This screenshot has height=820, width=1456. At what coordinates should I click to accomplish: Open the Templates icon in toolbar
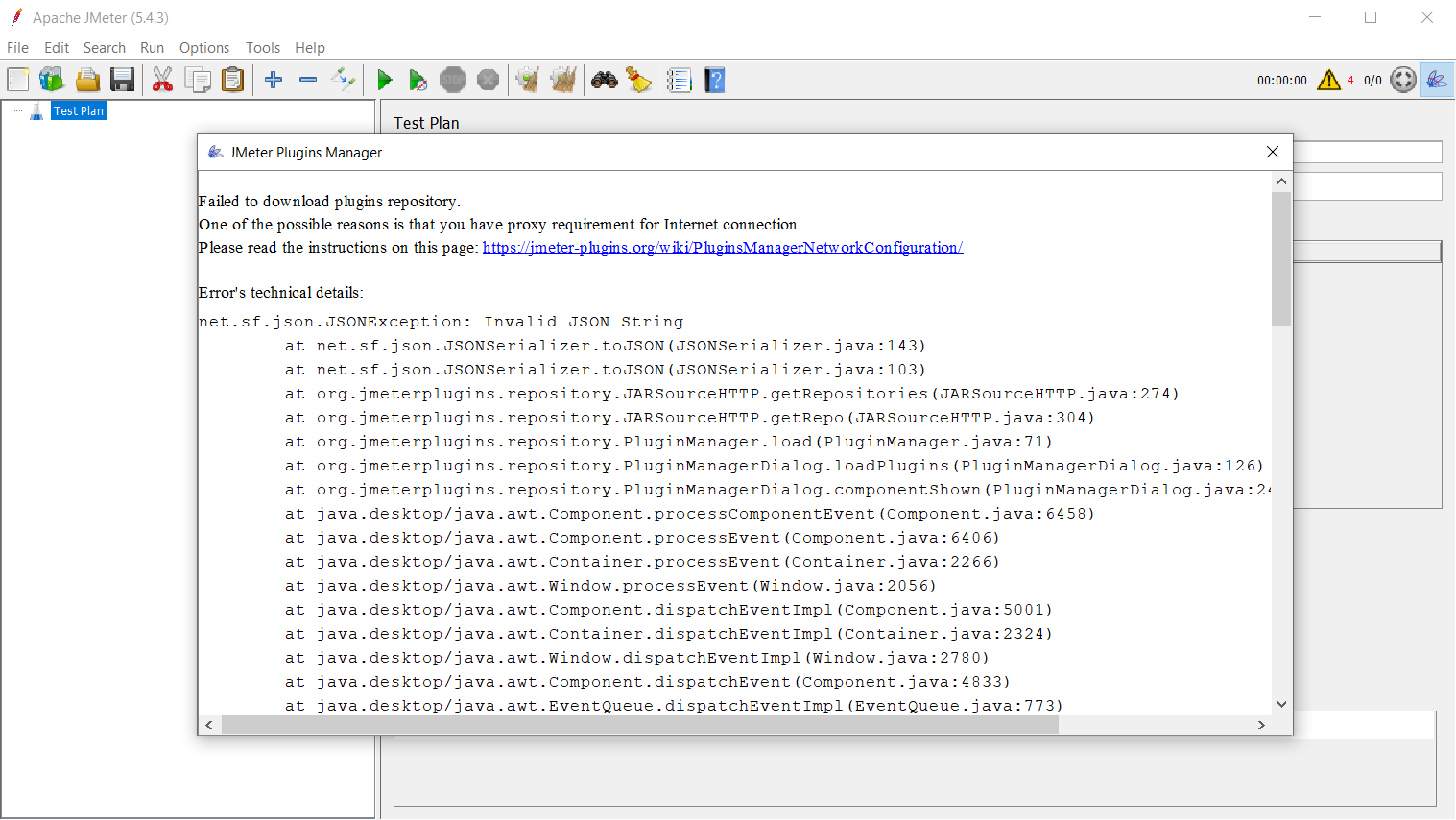52,81
